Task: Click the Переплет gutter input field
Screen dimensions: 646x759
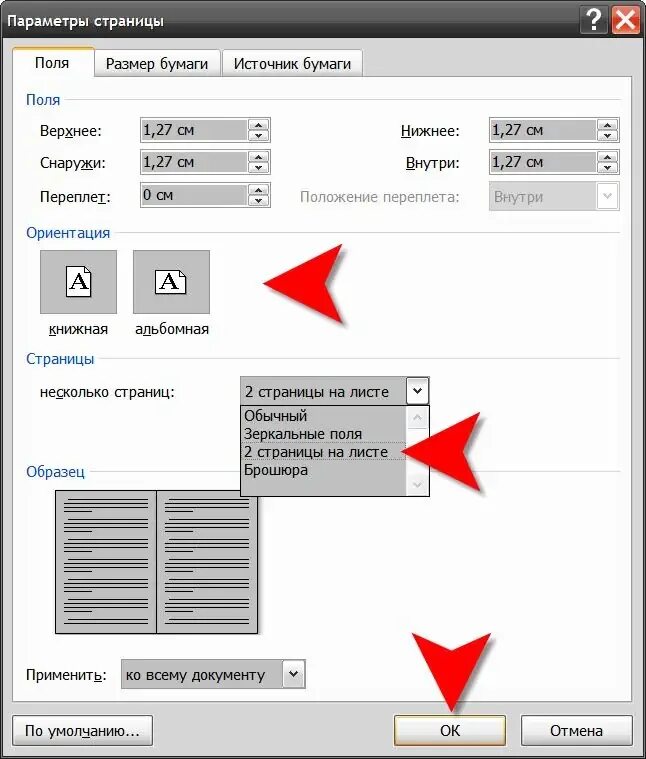Action: [x=194, y=195]
